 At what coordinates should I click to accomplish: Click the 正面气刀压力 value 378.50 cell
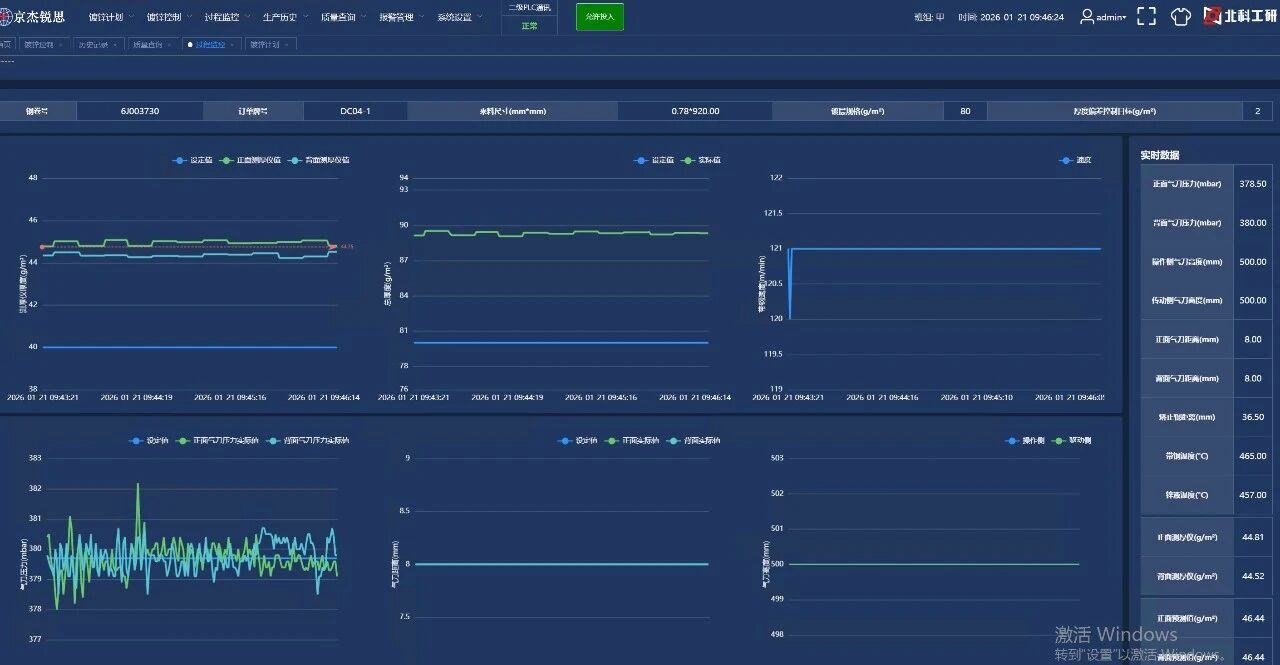pyautogui.click(x=1253, y=184)
